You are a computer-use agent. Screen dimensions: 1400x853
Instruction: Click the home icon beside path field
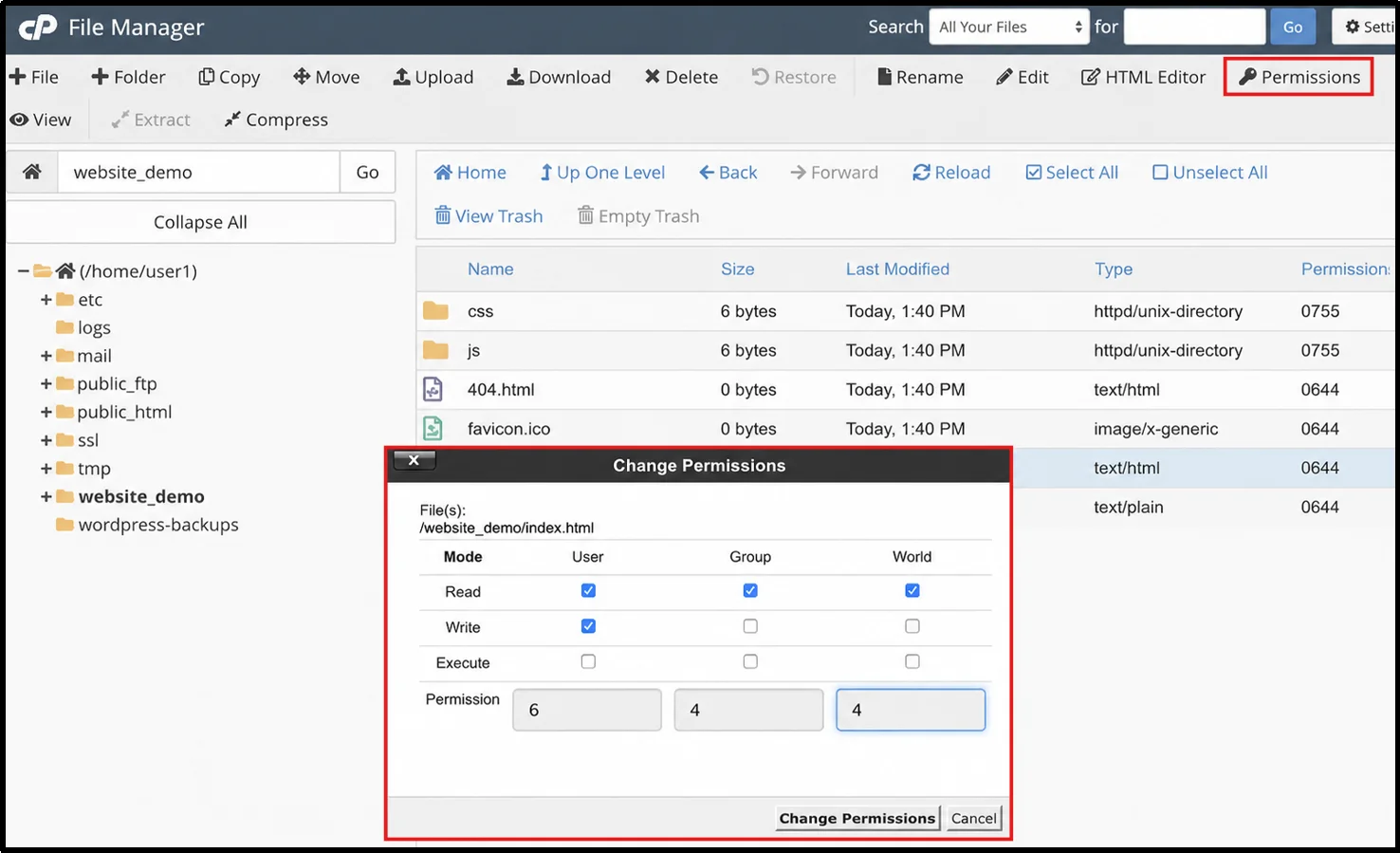[x=32, y=172]
